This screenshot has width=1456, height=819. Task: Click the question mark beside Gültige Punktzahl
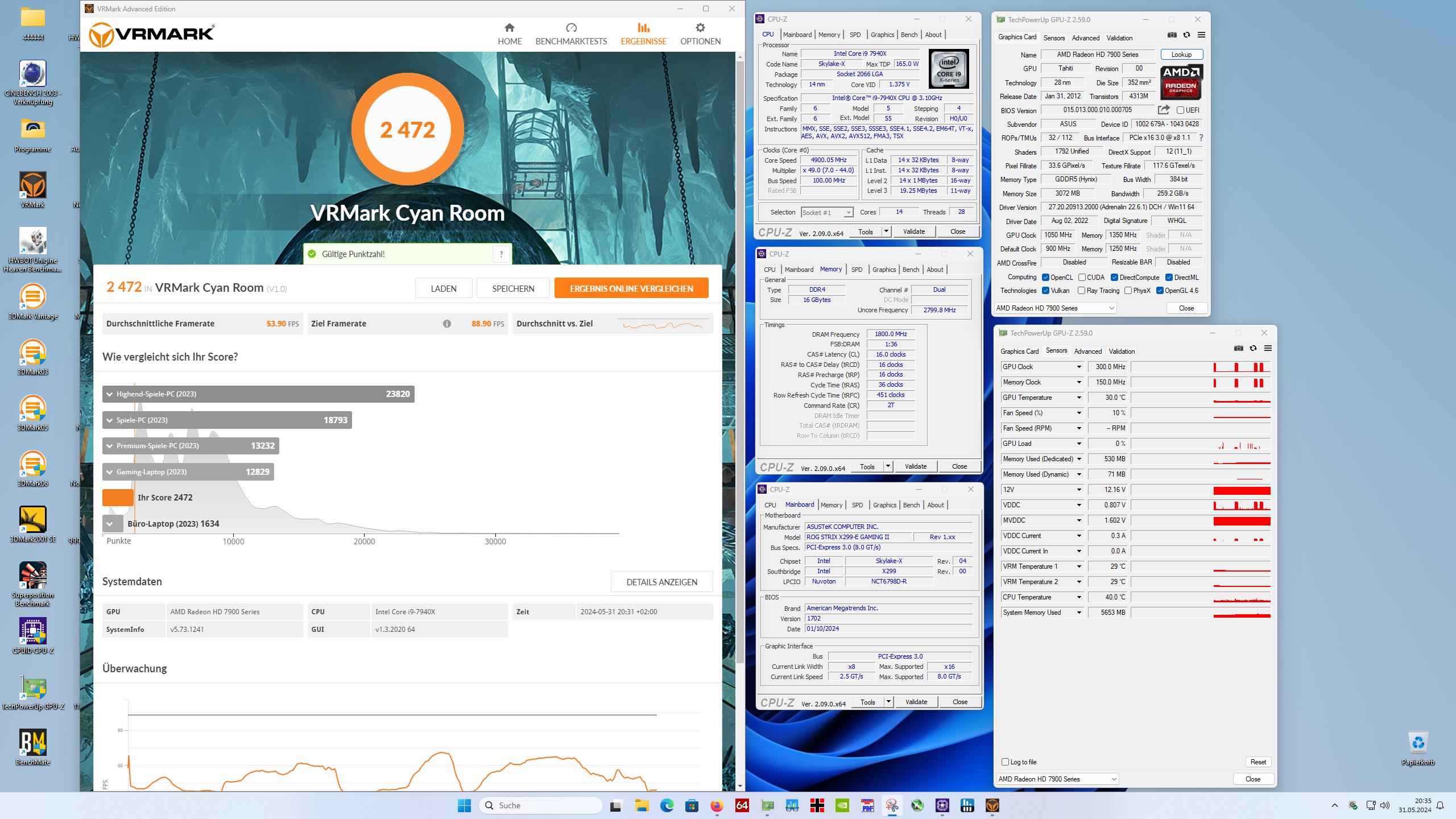pos(501,254)
